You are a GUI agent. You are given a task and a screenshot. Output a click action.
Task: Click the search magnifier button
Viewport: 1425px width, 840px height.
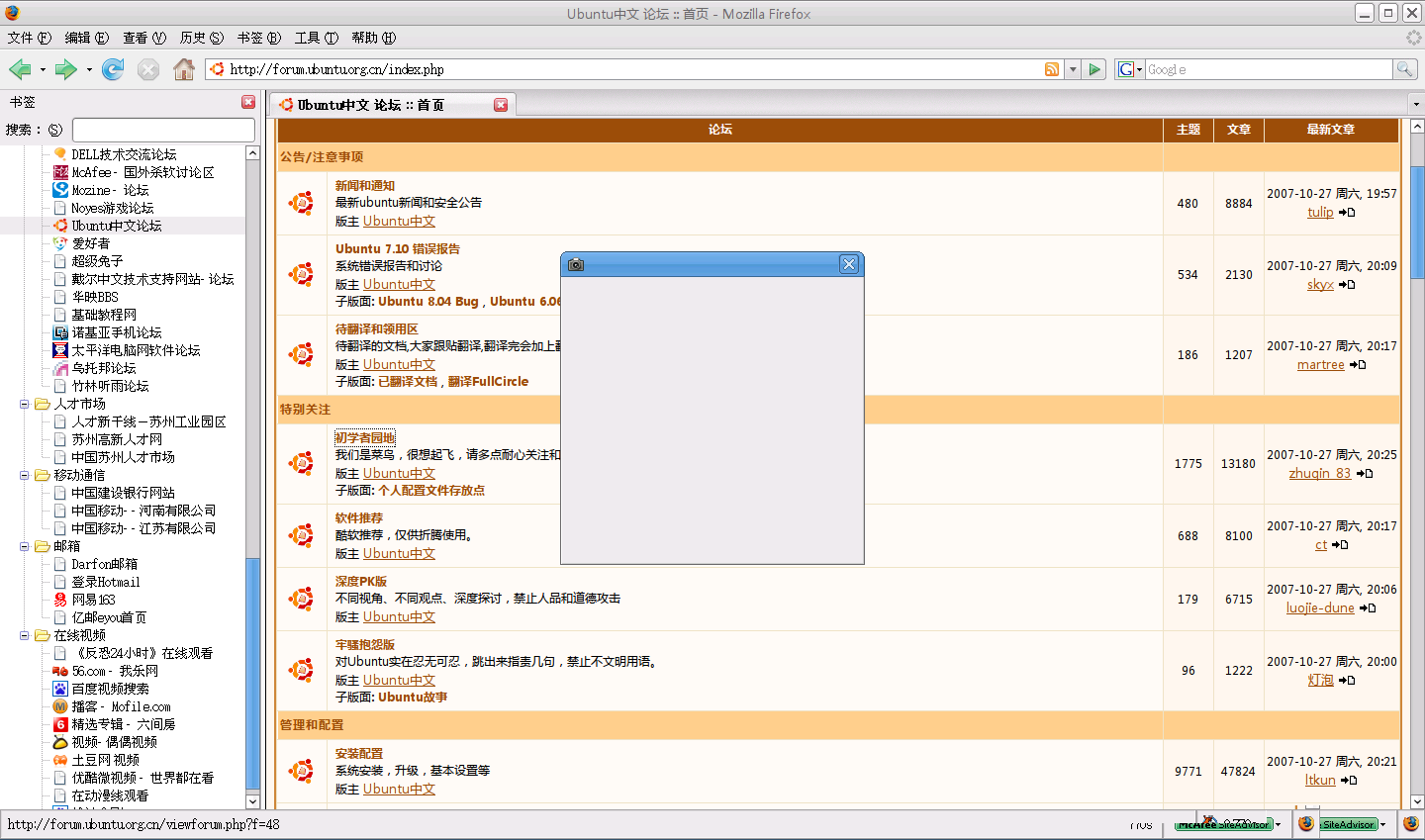click(x=1404, y=69)
